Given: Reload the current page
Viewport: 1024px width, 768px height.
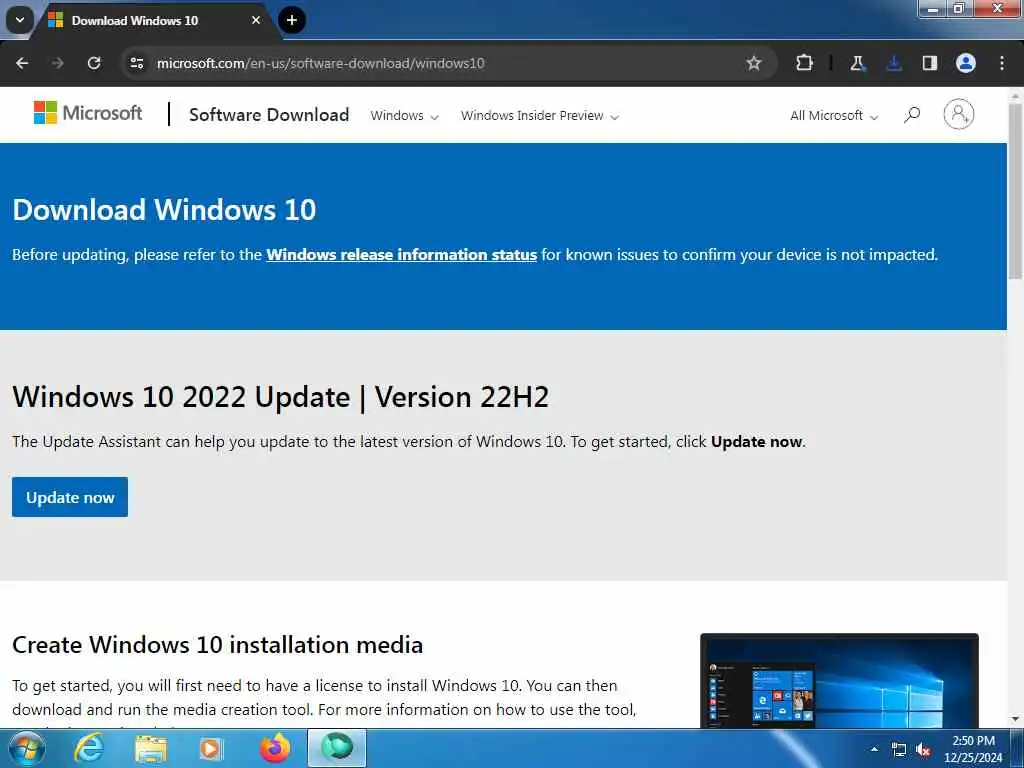Looking at the screenshot, I should pyautogui.click(x=94, y=63).
